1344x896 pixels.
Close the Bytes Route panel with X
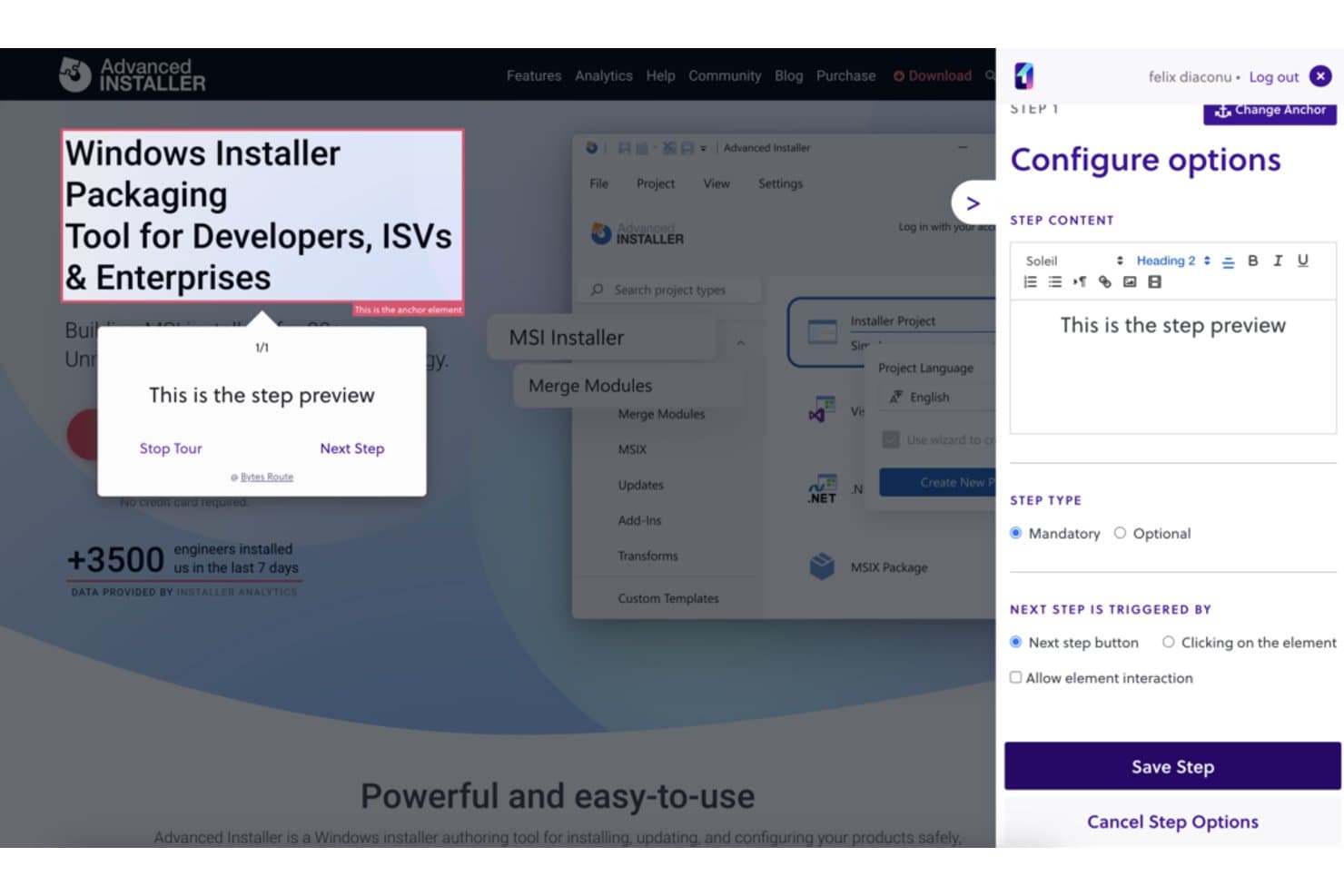1321,76
